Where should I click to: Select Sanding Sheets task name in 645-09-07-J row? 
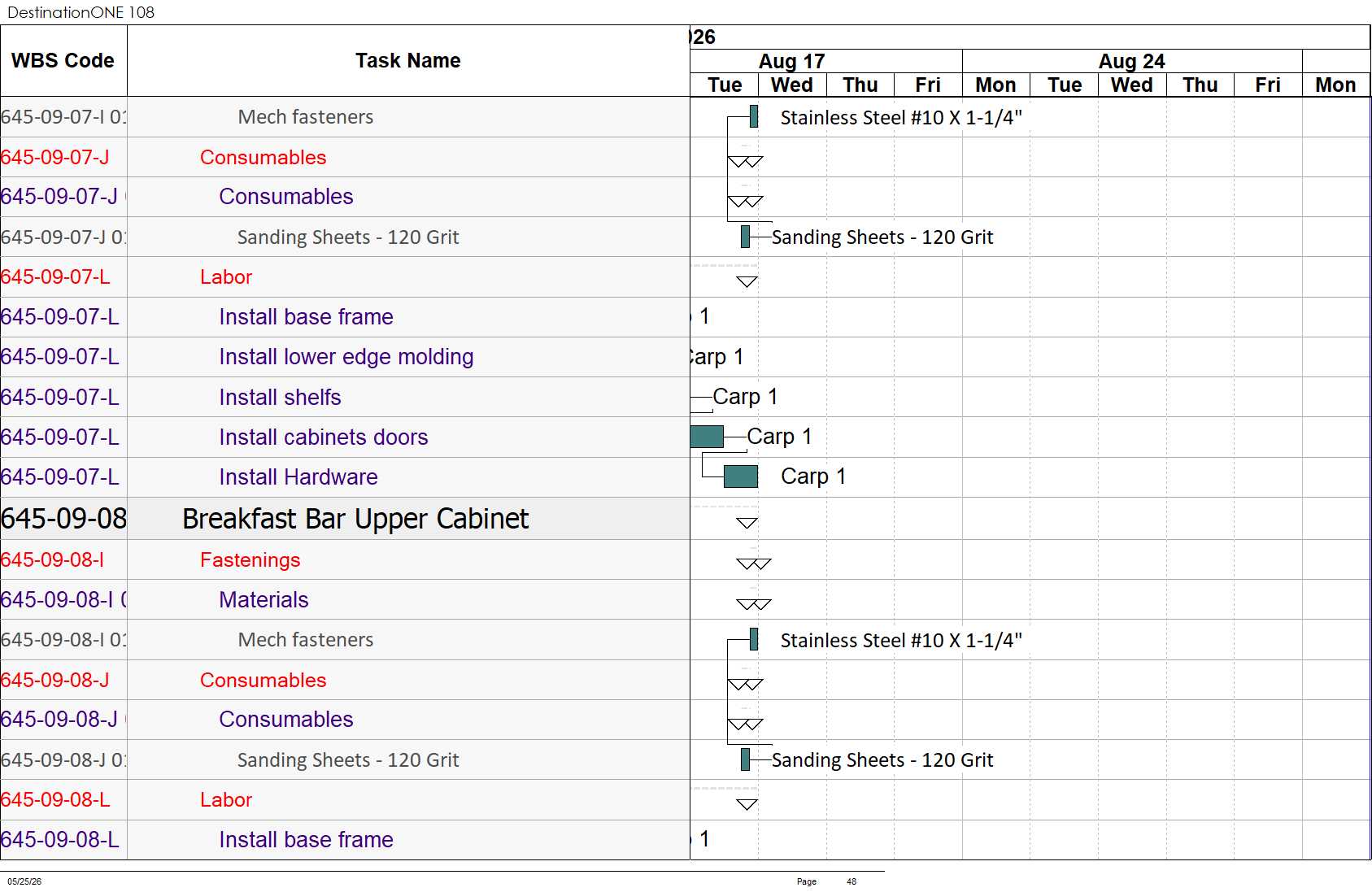348,237
